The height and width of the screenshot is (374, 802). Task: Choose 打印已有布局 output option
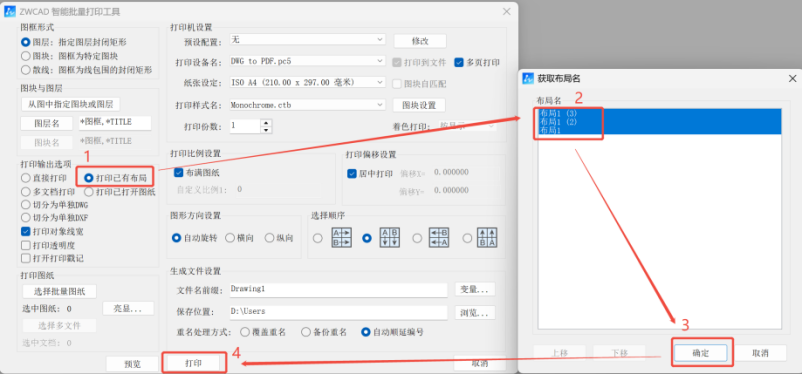88,178
